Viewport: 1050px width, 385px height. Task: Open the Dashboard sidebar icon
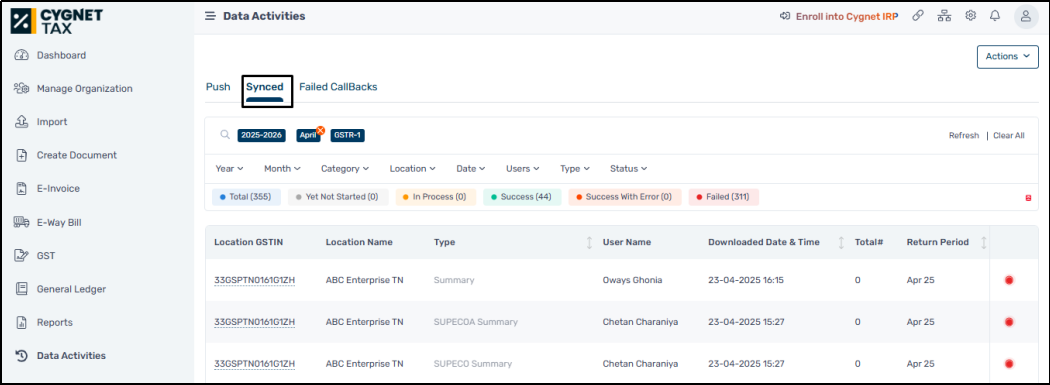(21, 55)
